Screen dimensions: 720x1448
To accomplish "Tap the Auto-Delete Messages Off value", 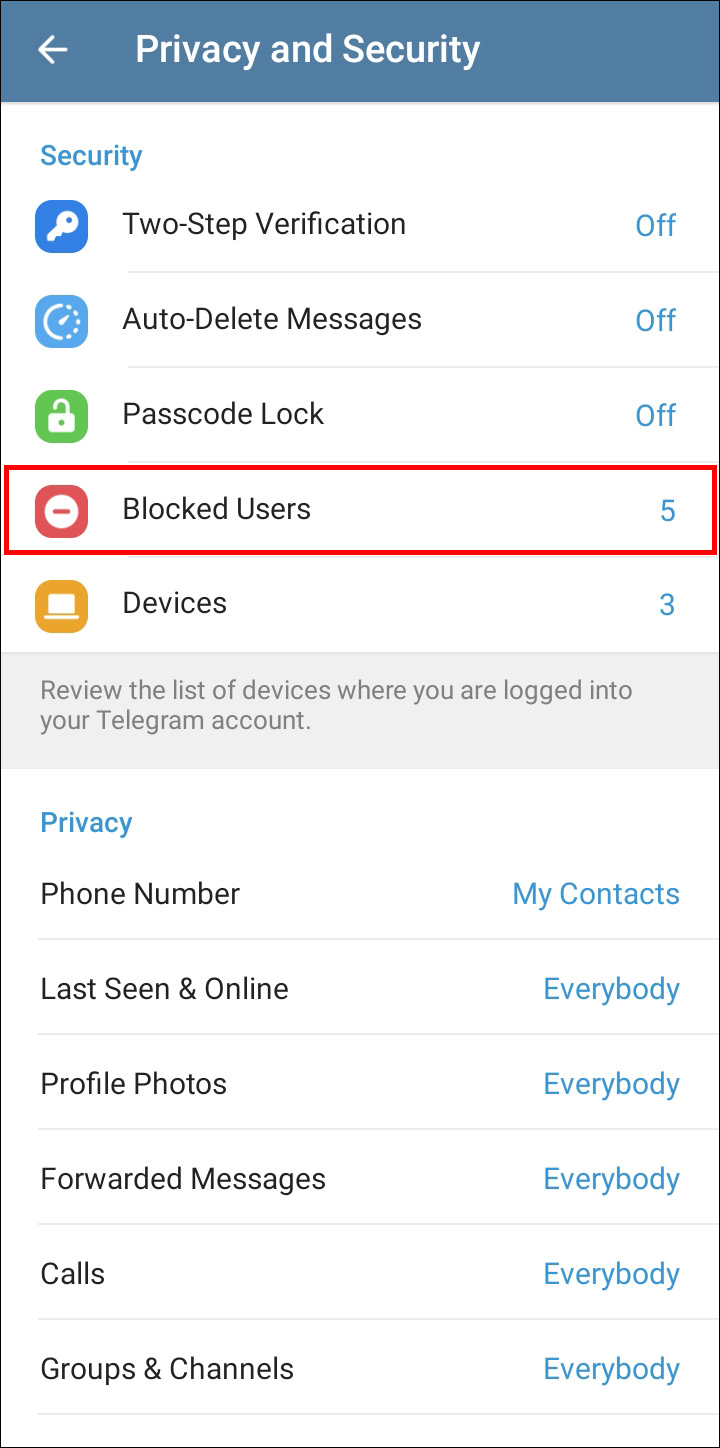I will tap(655, 321).
